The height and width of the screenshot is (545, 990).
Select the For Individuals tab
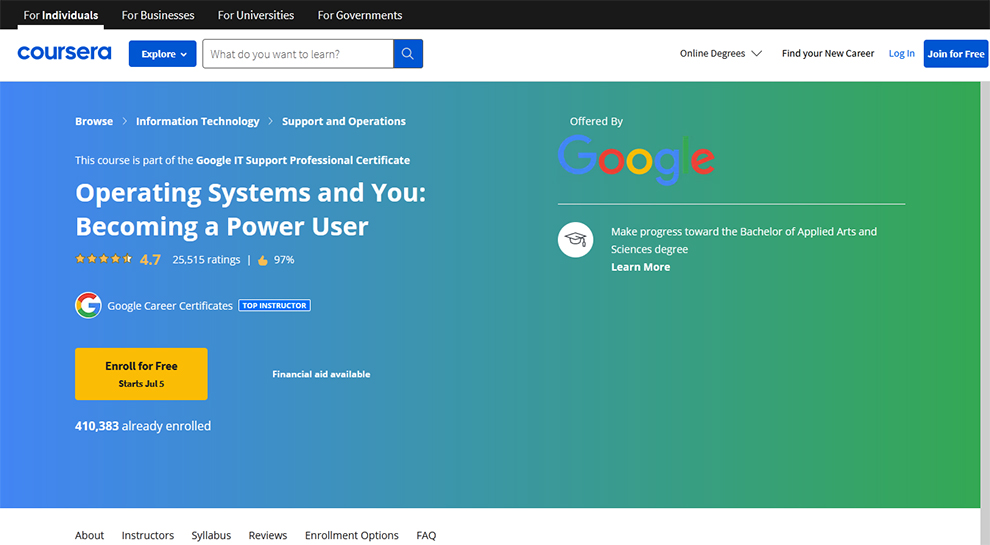(x=61, y=15)
